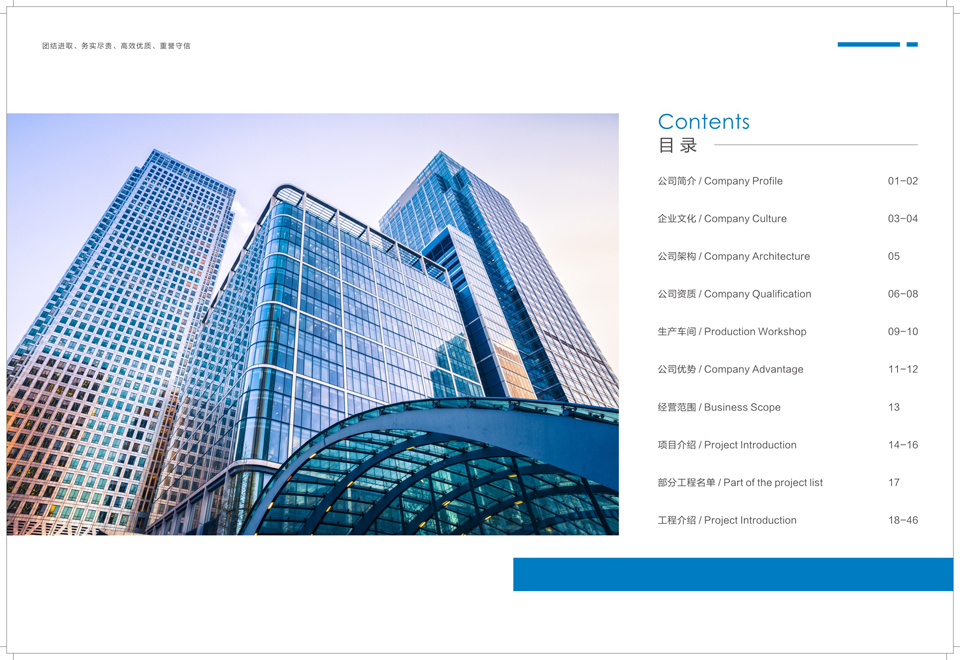Jump to the Production Workshop entry
The width and height of the screenshot is (960, 660).
(x=731, y=332)
